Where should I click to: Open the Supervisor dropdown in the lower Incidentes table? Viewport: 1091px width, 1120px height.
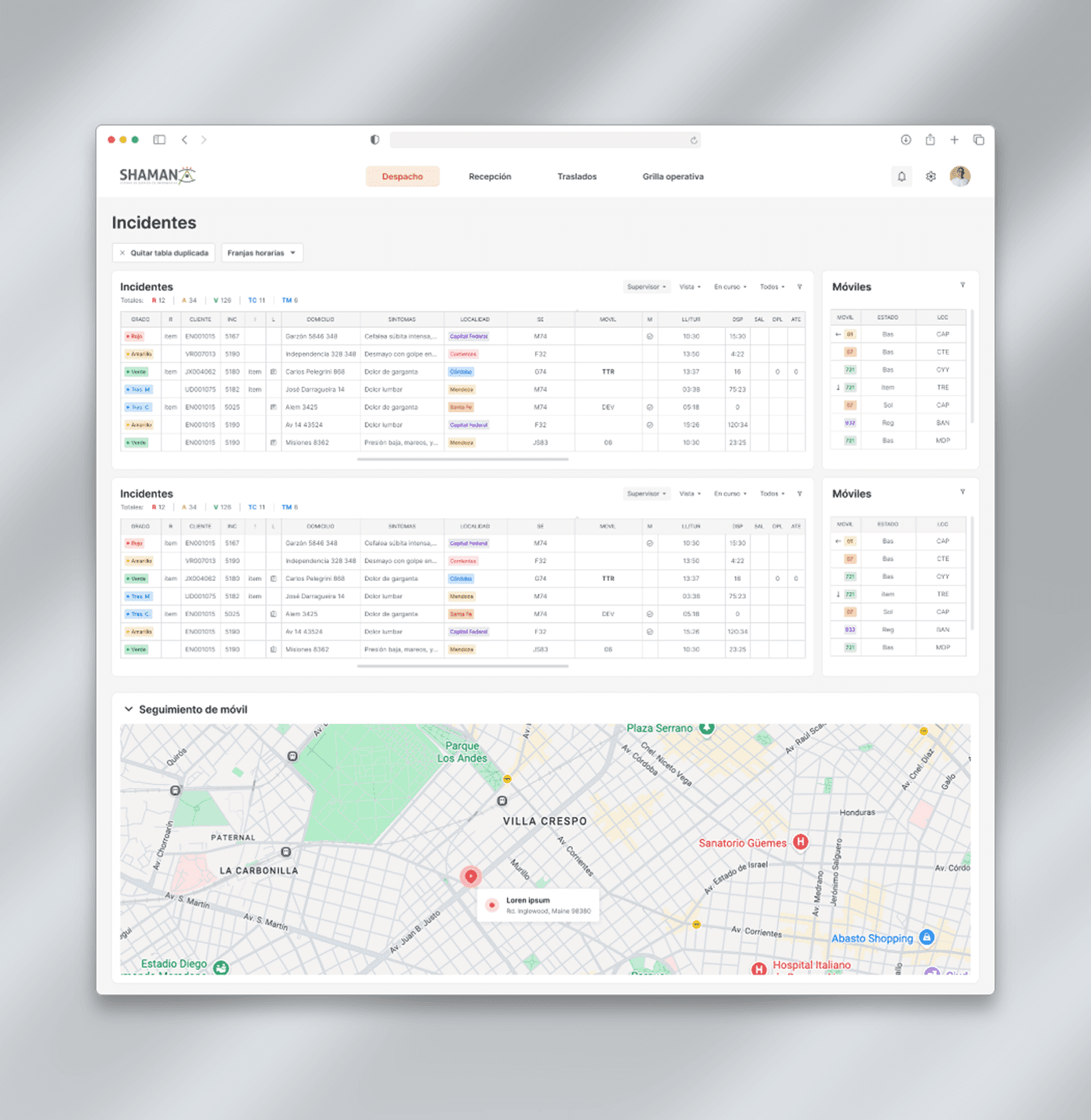tap(647, 494)
